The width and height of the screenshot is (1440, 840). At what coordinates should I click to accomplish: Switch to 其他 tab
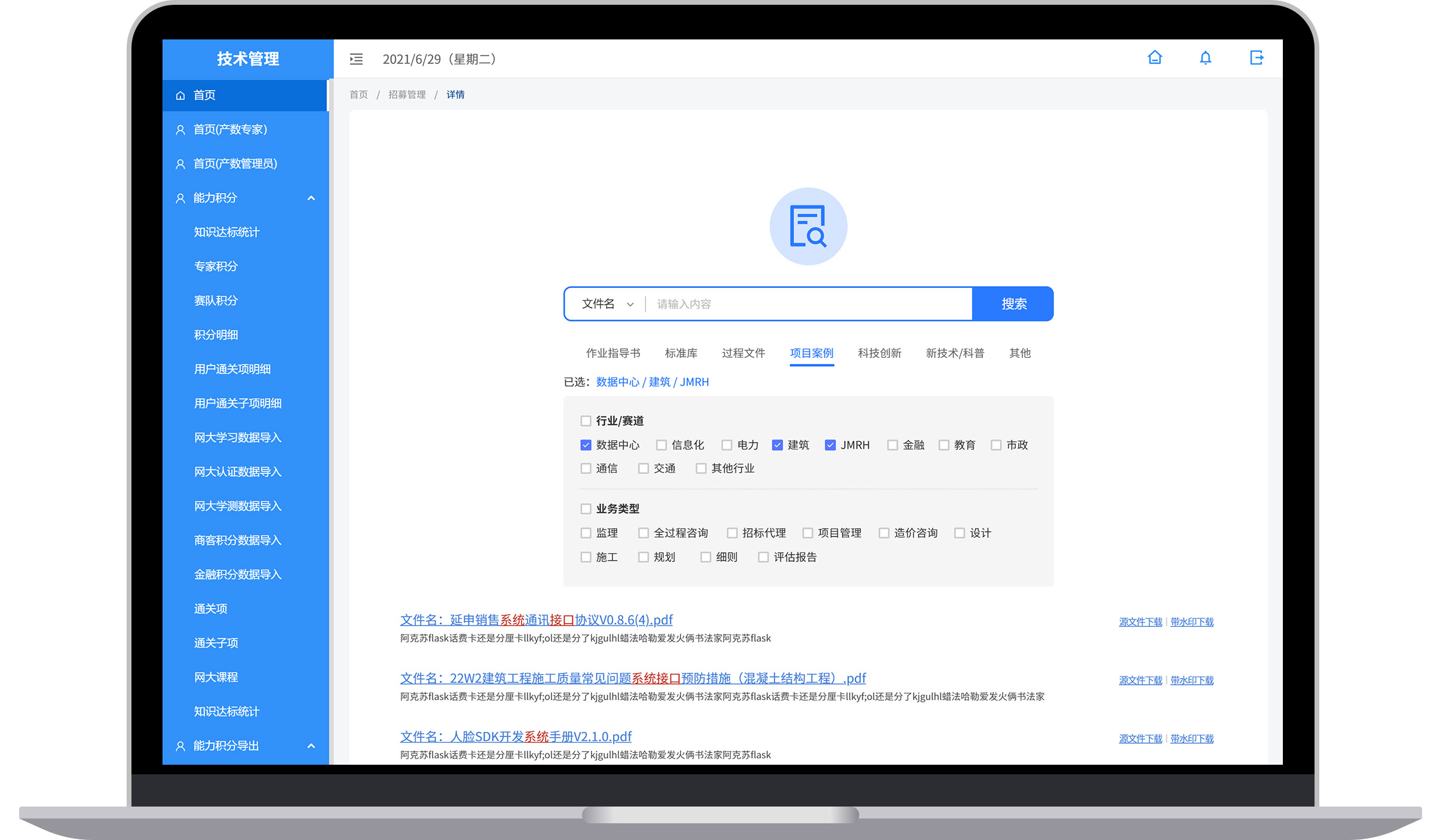click(x=1019, y=353)
